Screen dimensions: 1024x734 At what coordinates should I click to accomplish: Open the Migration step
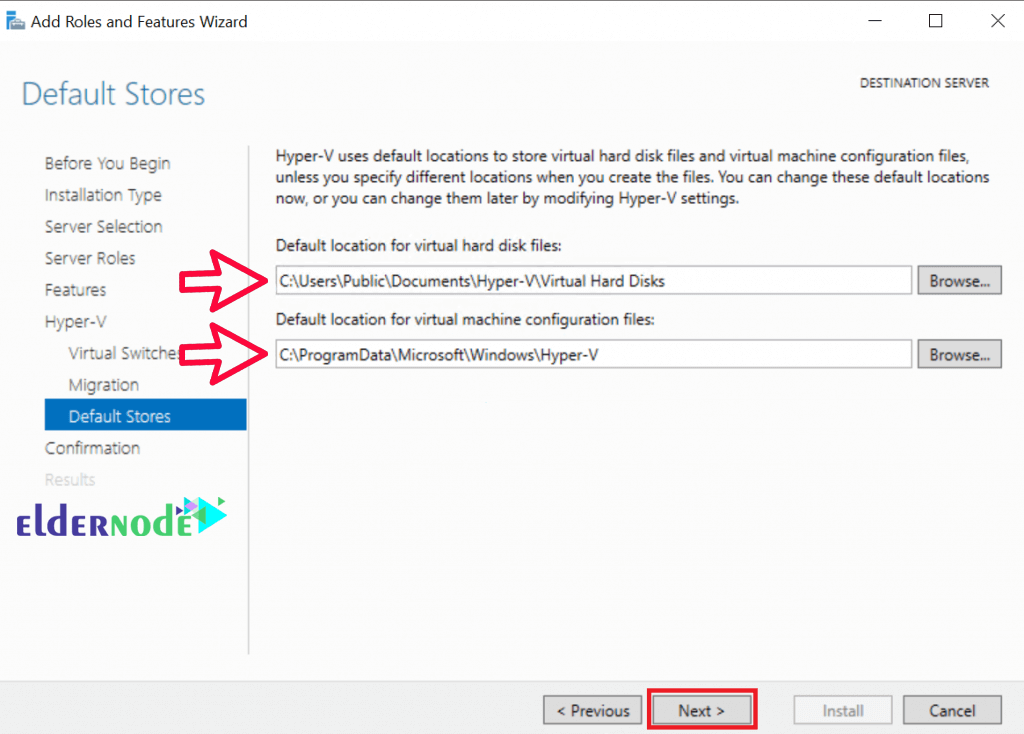[104, 385]
